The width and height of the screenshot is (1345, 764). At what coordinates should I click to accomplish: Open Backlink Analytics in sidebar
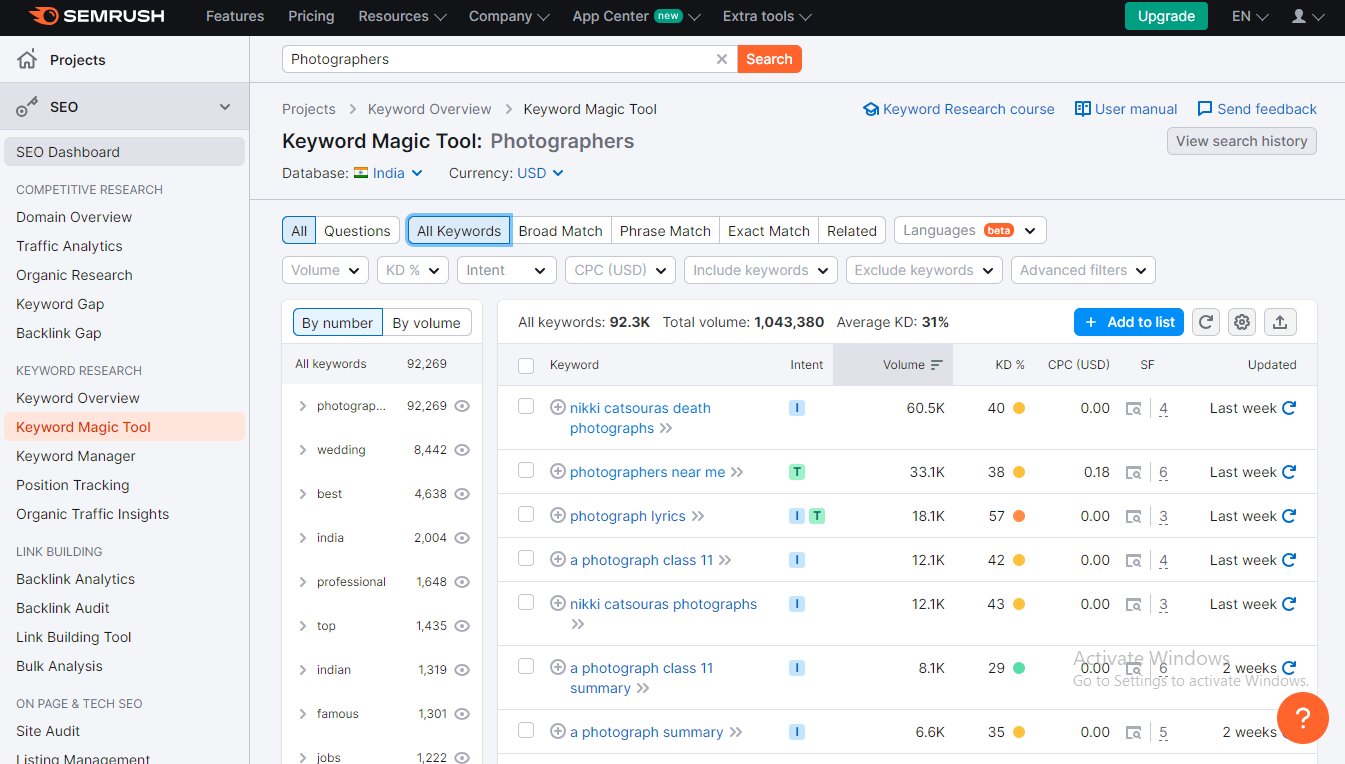[75, 579]
